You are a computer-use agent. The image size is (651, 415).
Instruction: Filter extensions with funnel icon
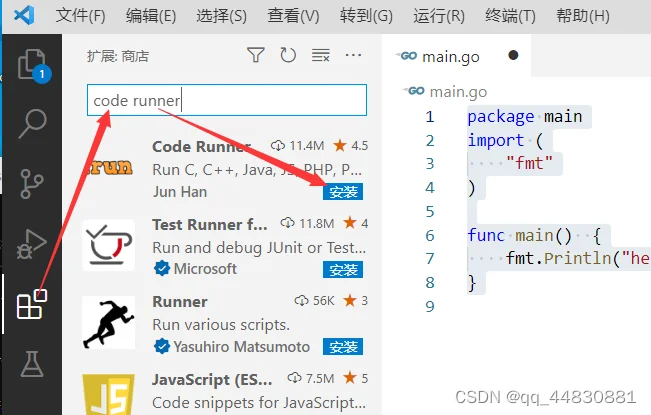(256, 55)
